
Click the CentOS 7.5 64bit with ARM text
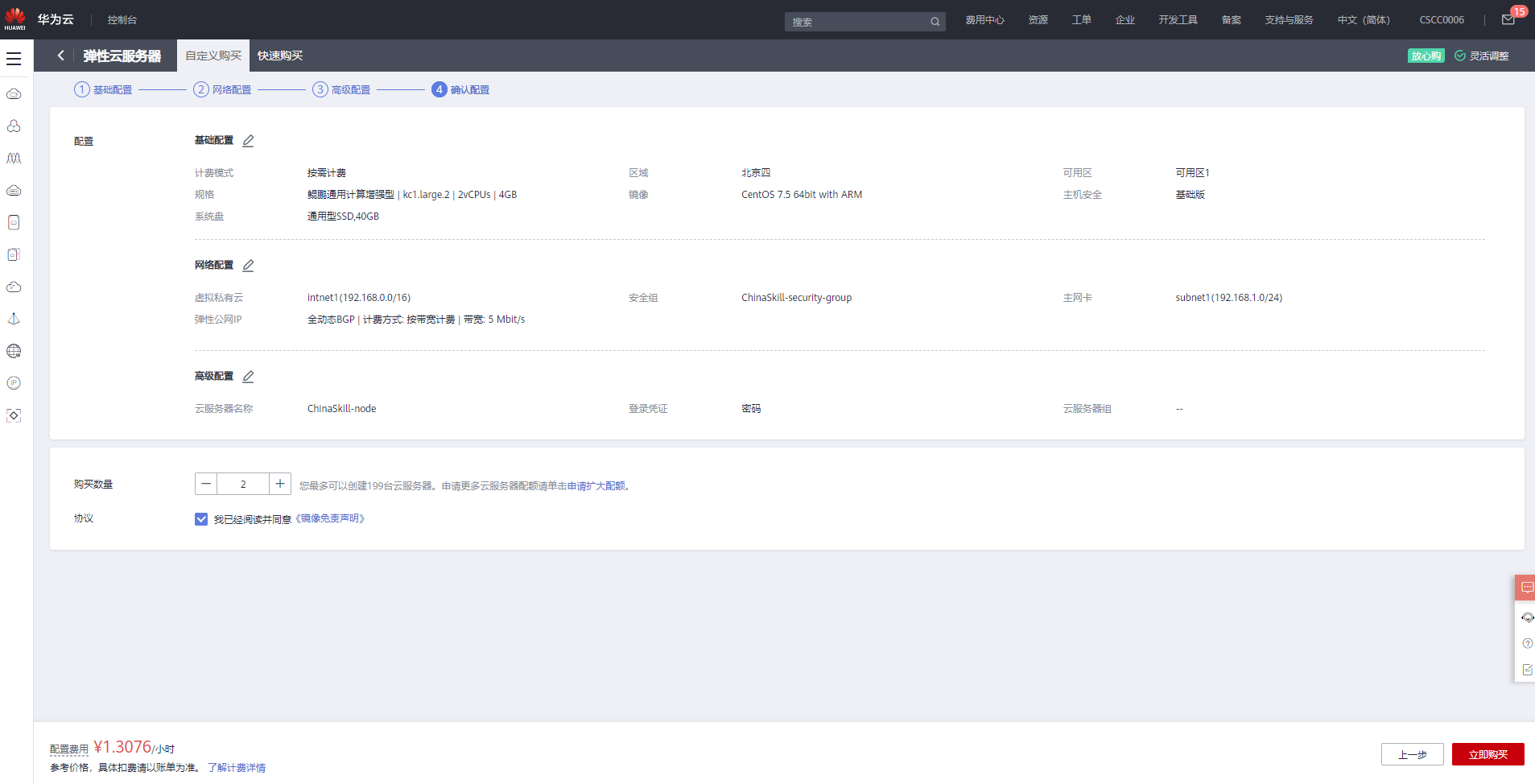[x=802, y=195]
